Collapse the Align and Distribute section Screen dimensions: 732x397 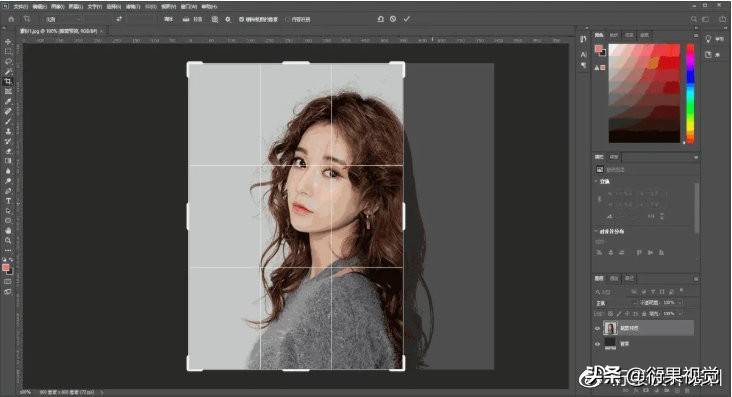[597, 231]
